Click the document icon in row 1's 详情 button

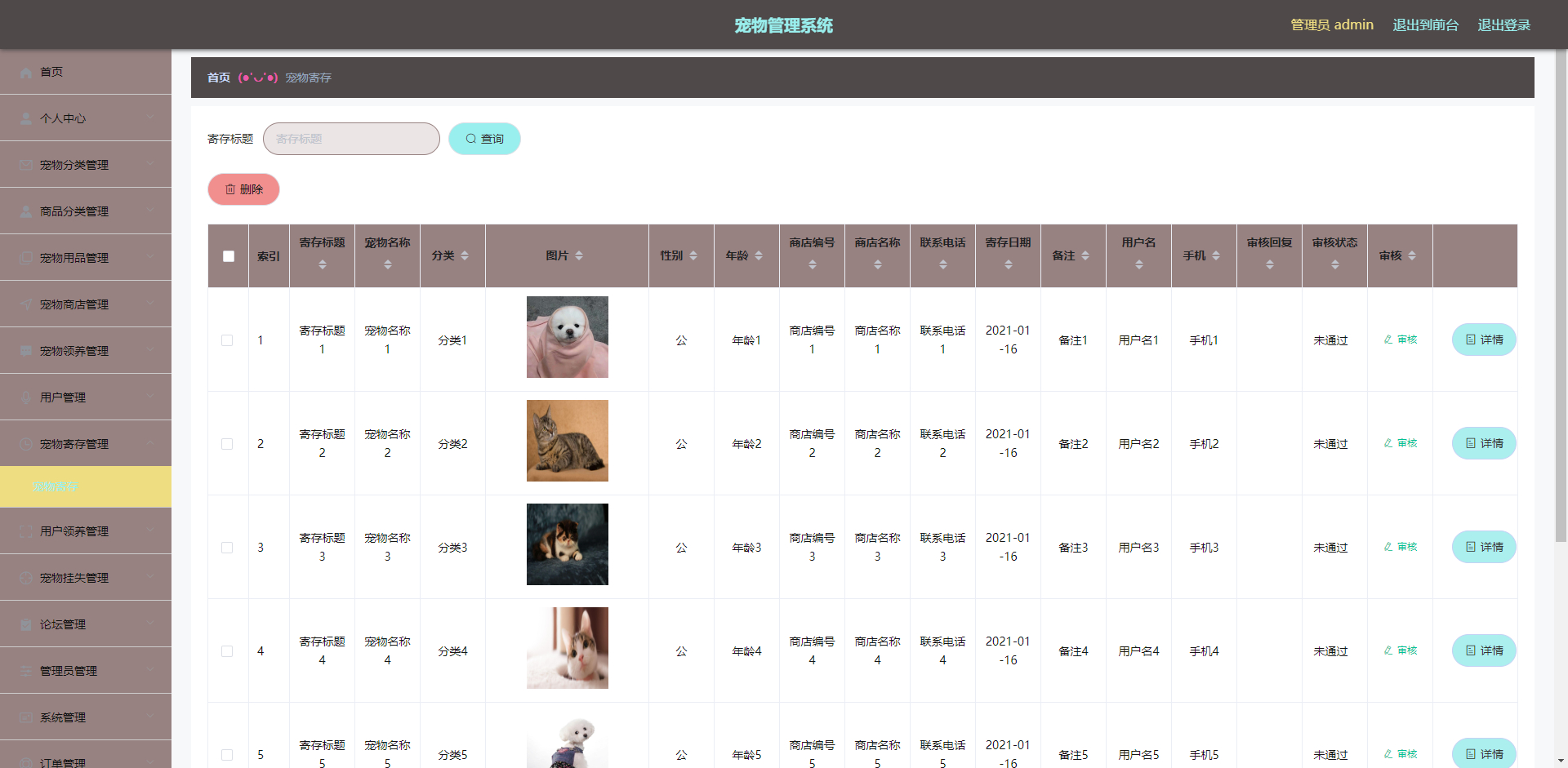tap(1470, 340)
